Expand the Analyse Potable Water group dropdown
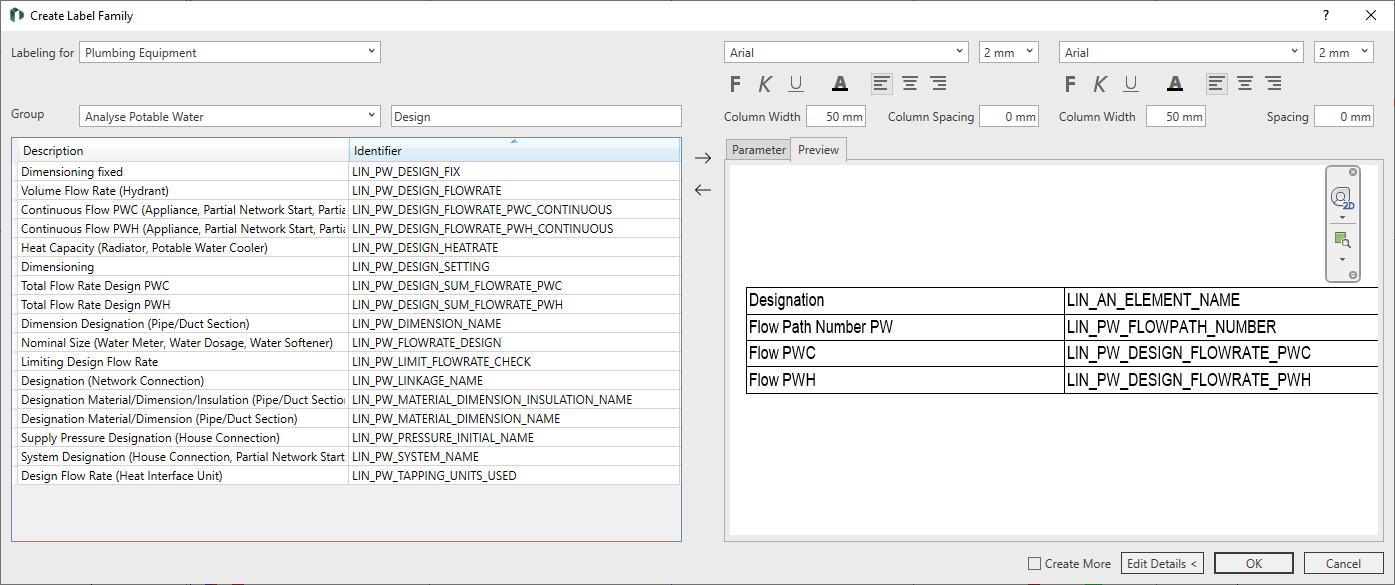Image resolution: width=1395 pixels, height=585 pixels. pyautogui.click(x=230, y=117)
